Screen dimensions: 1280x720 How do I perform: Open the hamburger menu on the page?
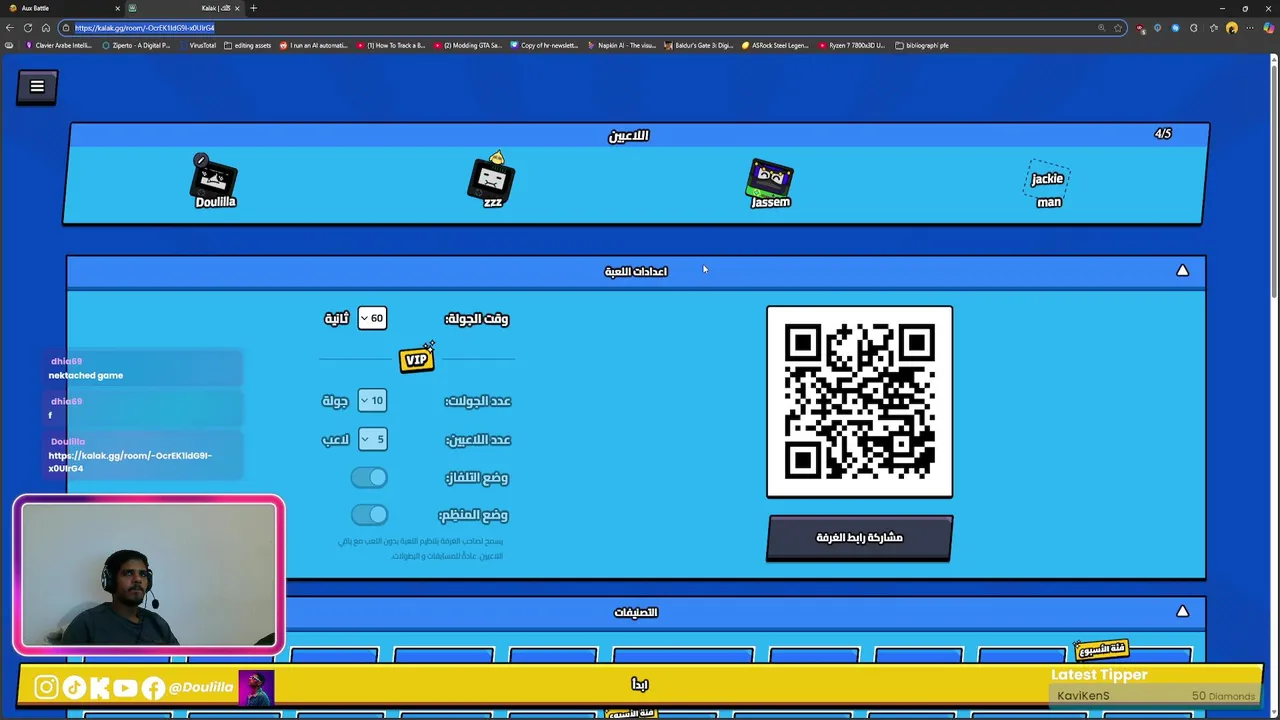(x=37, y=87)
